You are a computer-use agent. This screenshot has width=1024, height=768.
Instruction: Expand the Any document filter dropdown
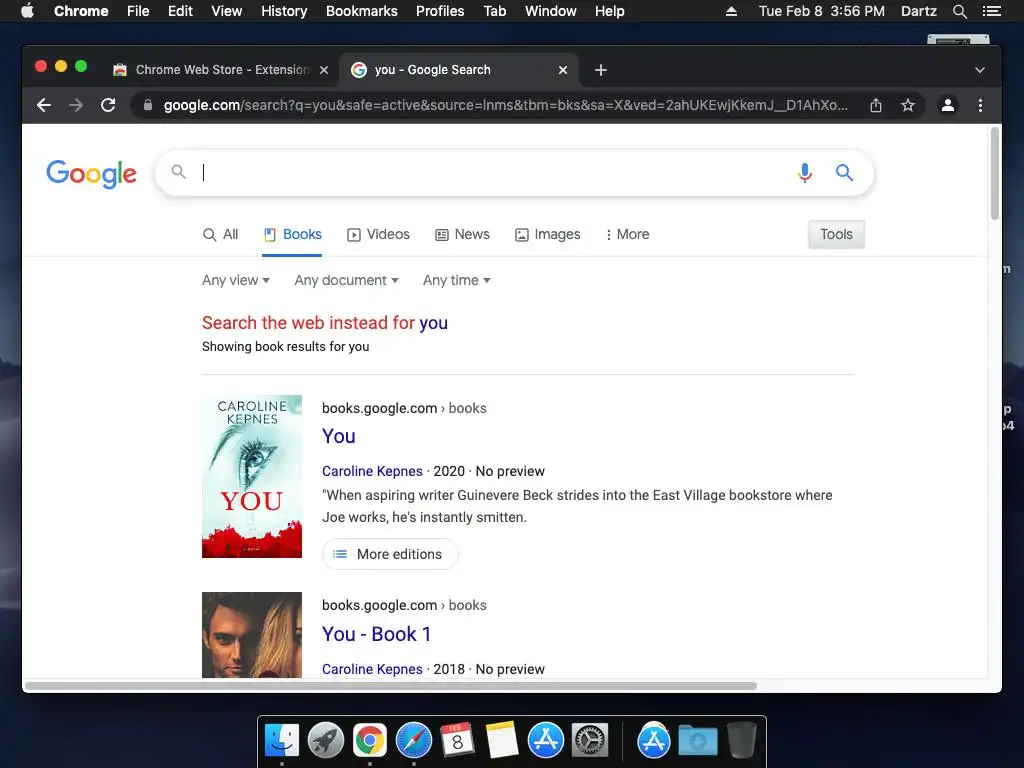click(x=346, y=280)
